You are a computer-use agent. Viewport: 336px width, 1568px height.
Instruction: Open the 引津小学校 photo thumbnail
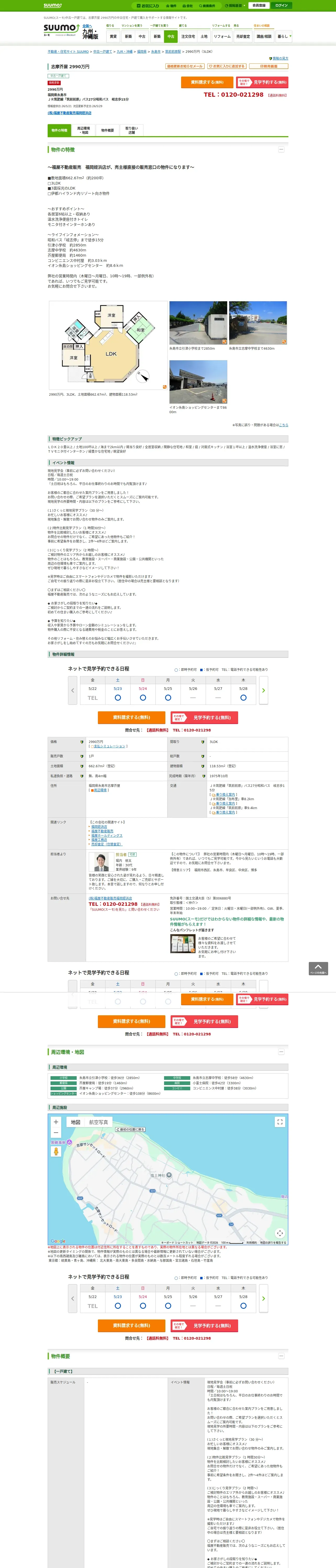[198, 322]
